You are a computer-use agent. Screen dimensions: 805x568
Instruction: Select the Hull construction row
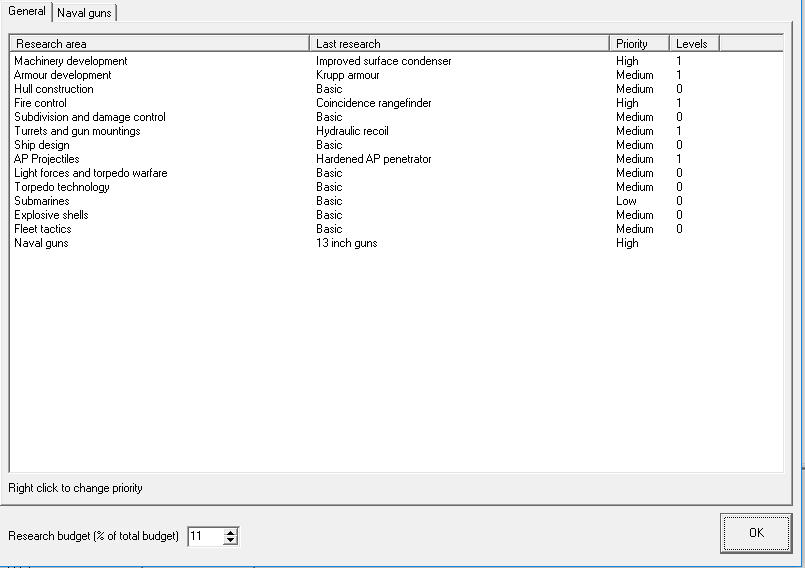(x=54, y=89)
